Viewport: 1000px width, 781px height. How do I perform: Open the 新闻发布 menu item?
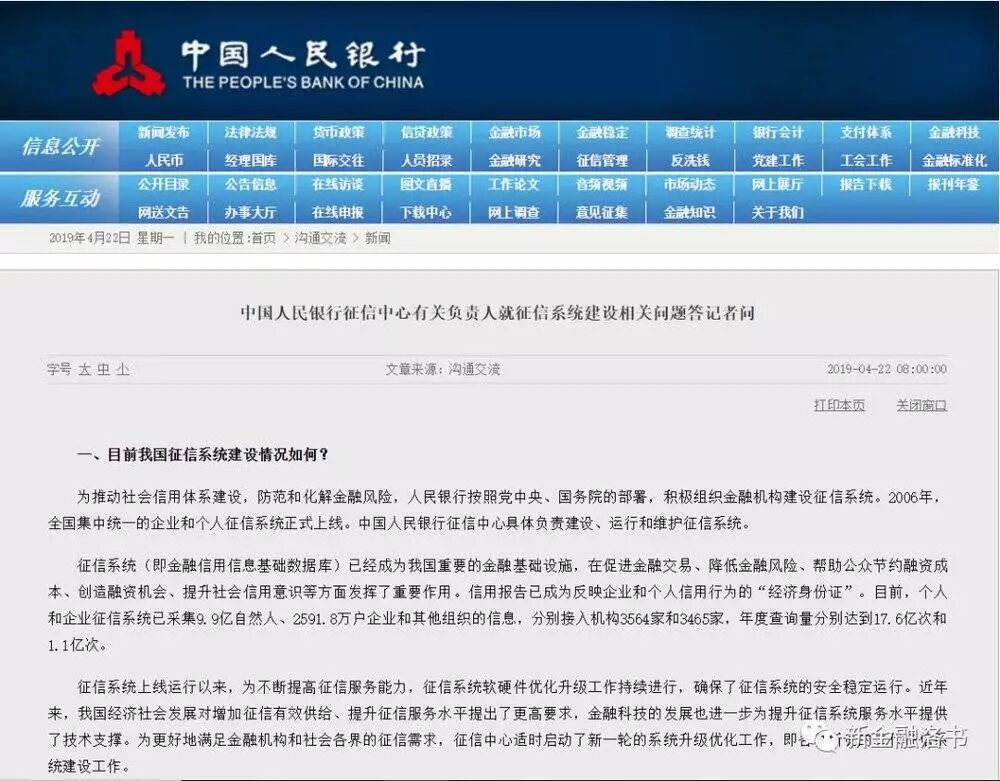(163, 133)
